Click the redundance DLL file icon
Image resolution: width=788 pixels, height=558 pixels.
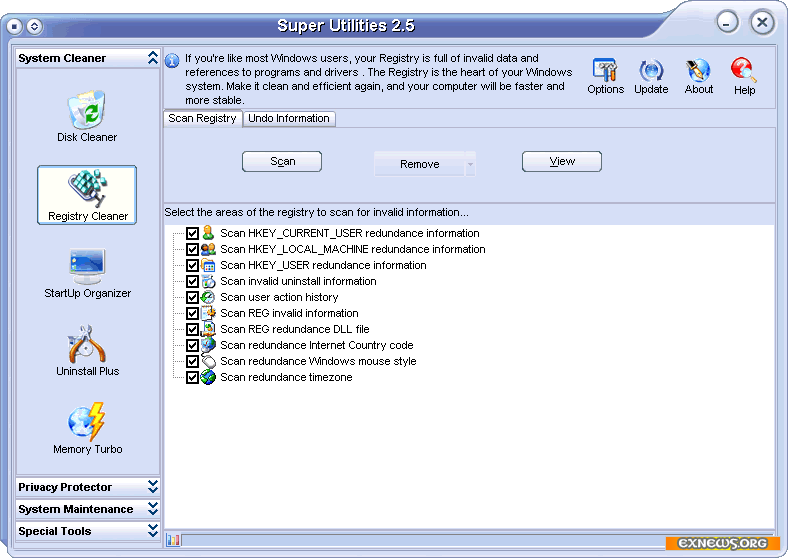(x=208, y=329)
